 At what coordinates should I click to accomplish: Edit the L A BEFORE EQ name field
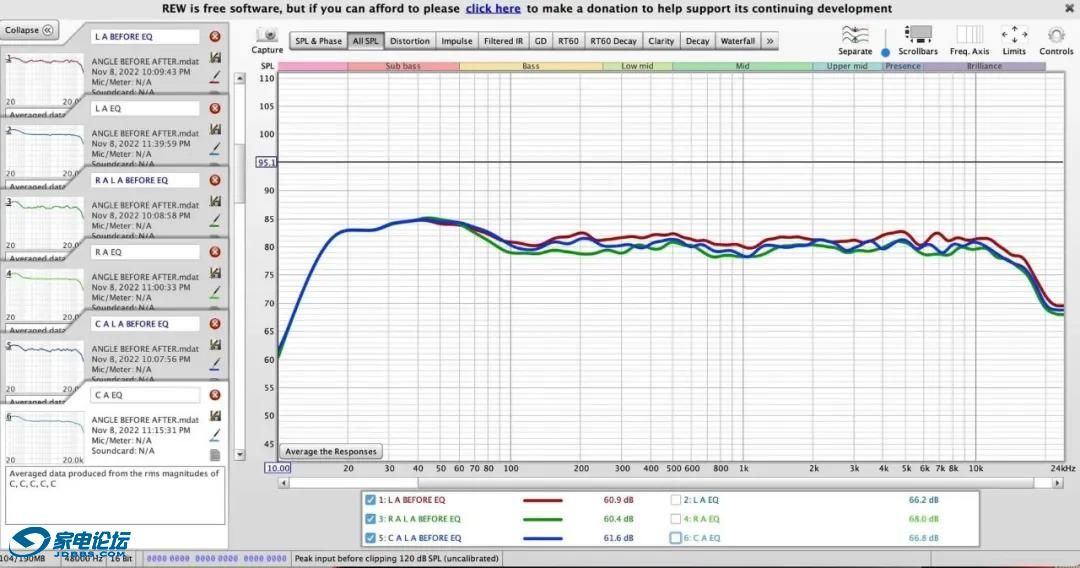145,36
